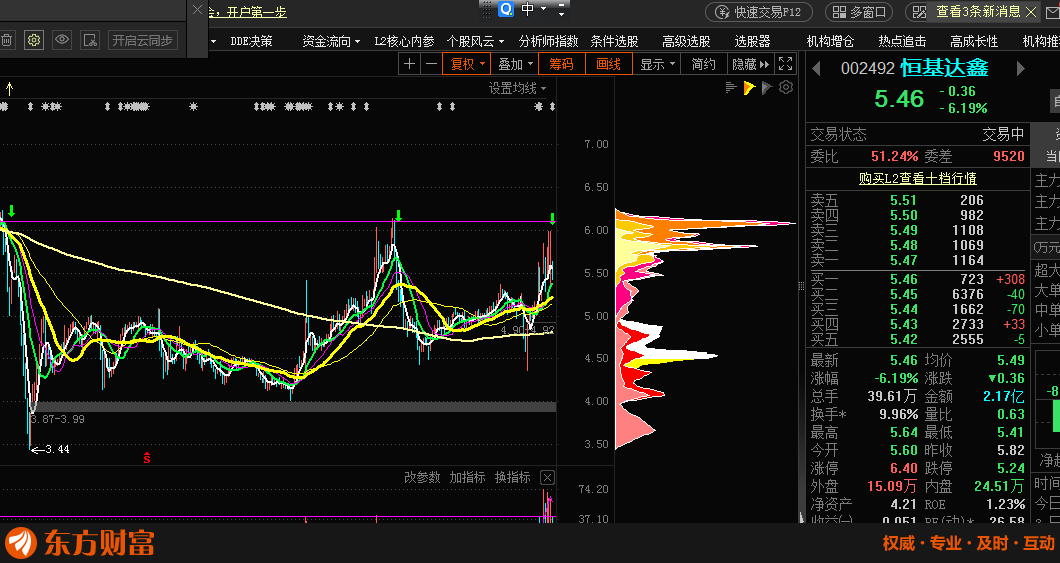This screenshot has height=563, width=1060.
Task: Click the green arrow marker near 6.00 peak
Action: pyautogui.click(x=398, y=216)
